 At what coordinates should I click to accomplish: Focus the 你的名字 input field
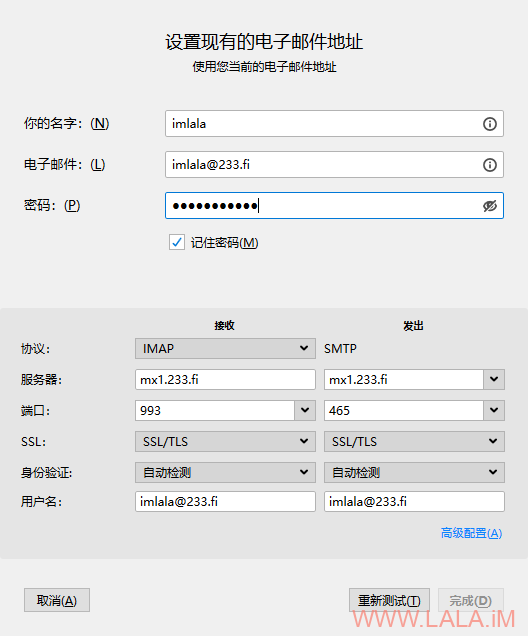tap(334, 124)
